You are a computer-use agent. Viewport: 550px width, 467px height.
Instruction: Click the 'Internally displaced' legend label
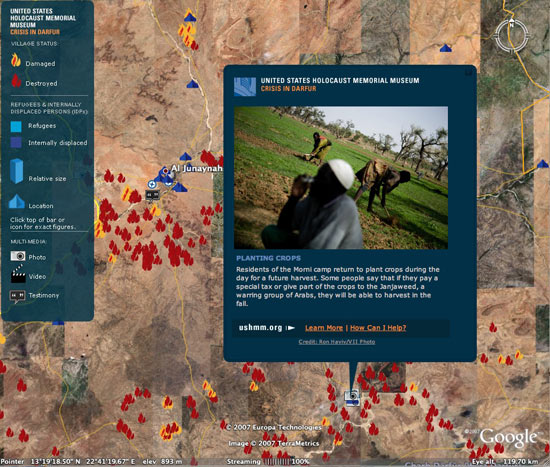[58, 143]
